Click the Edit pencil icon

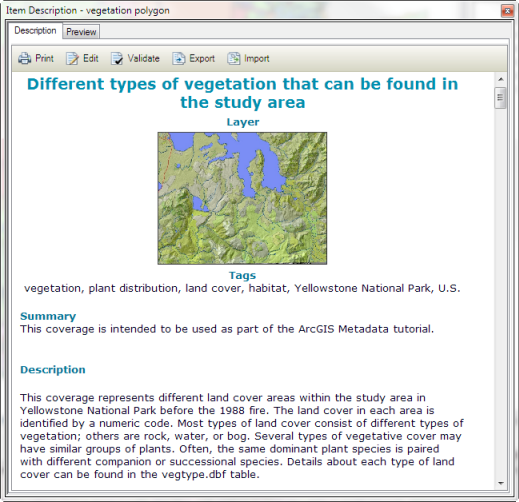(72, 59)
